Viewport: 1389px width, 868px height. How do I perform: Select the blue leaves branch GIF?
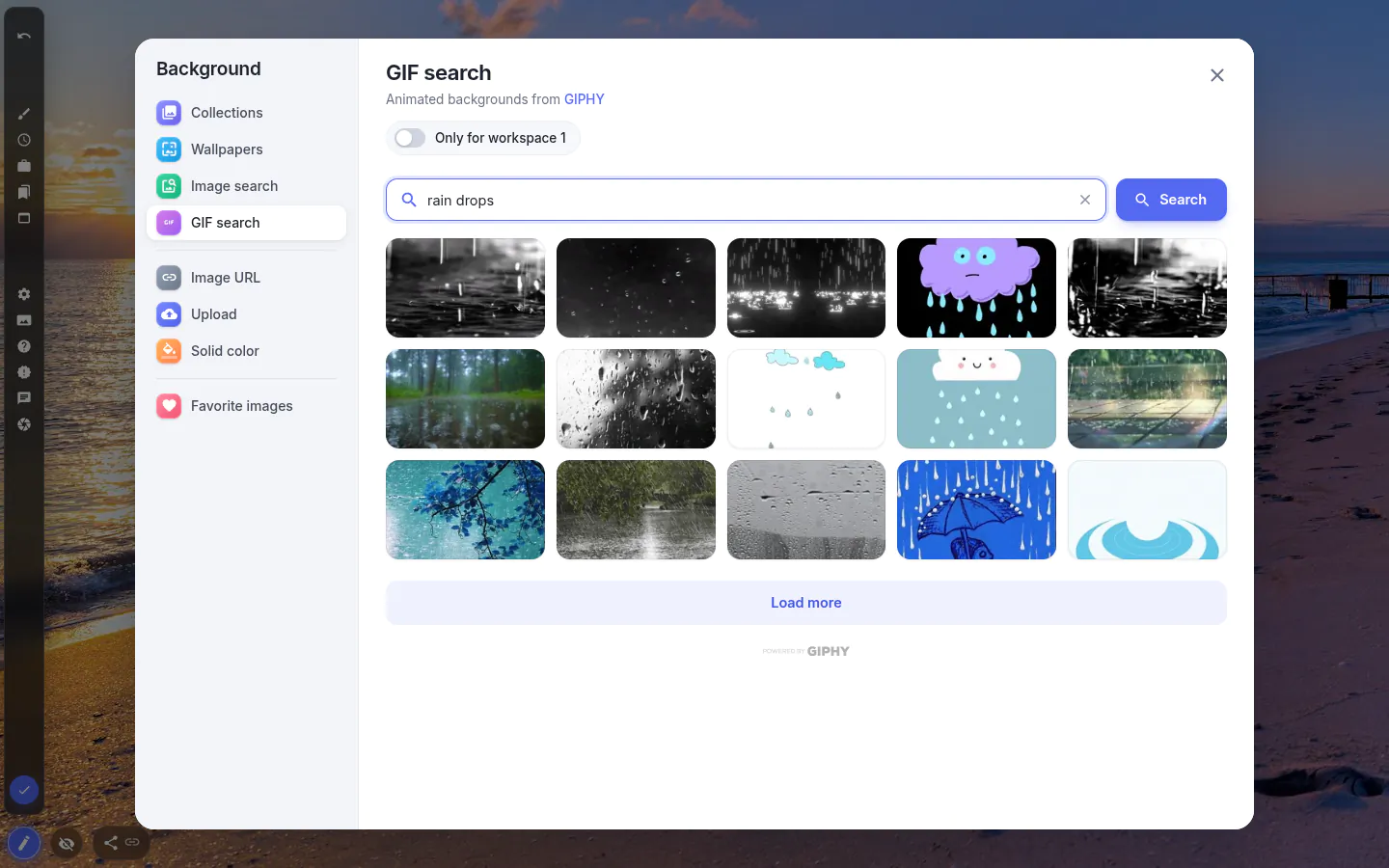(x=465, y=509)
